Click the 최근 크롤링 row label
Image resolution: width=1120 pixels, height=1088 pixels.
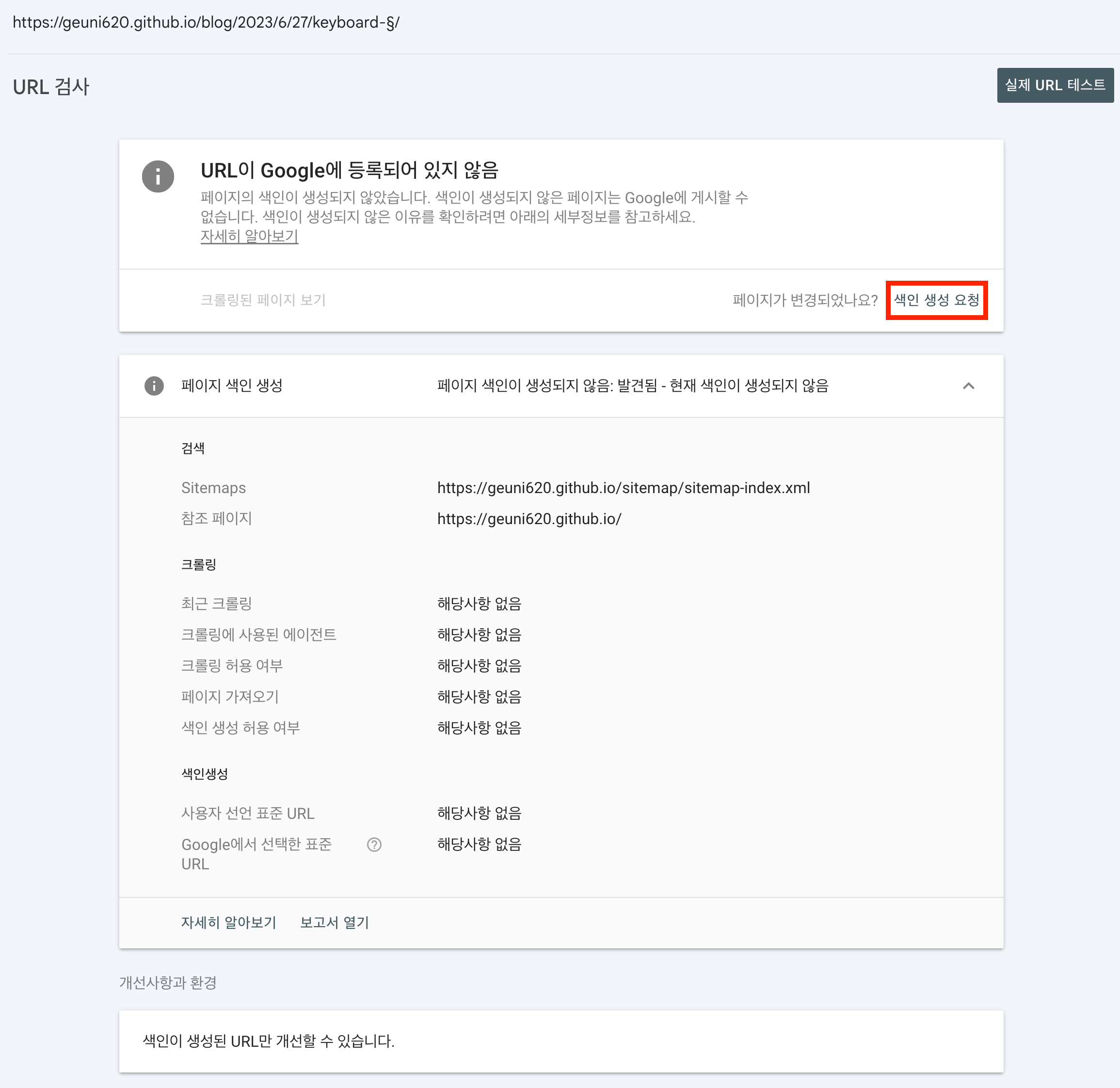[x=217, y=604]
